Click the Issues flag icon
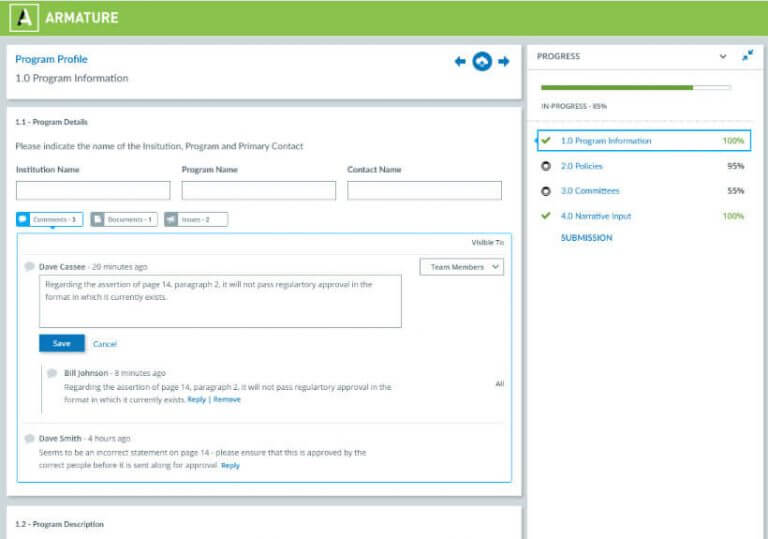Screen dimensions: 768x539 [171, 219]
